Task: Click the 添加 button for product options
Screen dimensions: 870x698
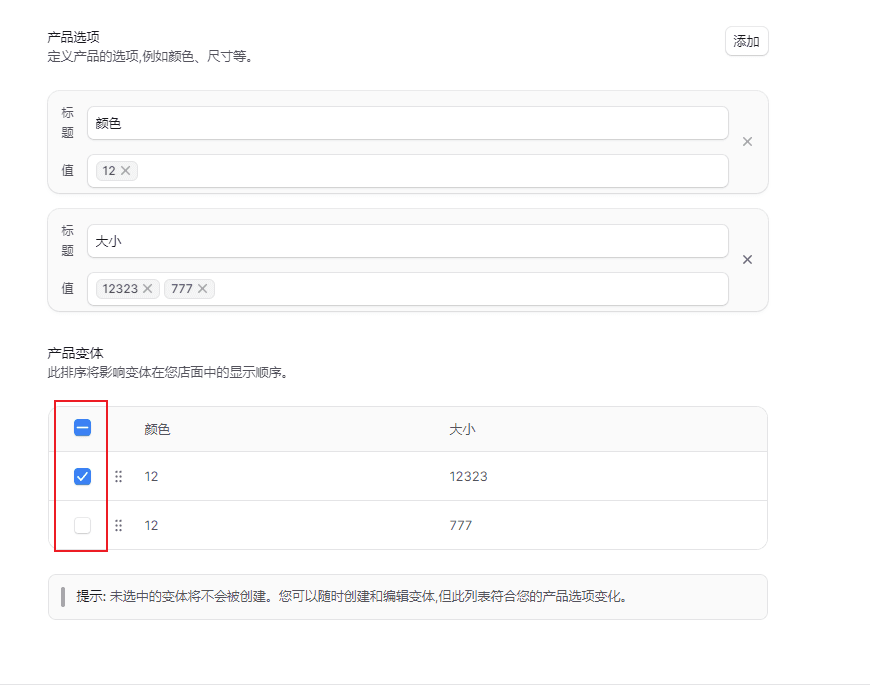Action: pyautogui.click(x=746, y=41)
